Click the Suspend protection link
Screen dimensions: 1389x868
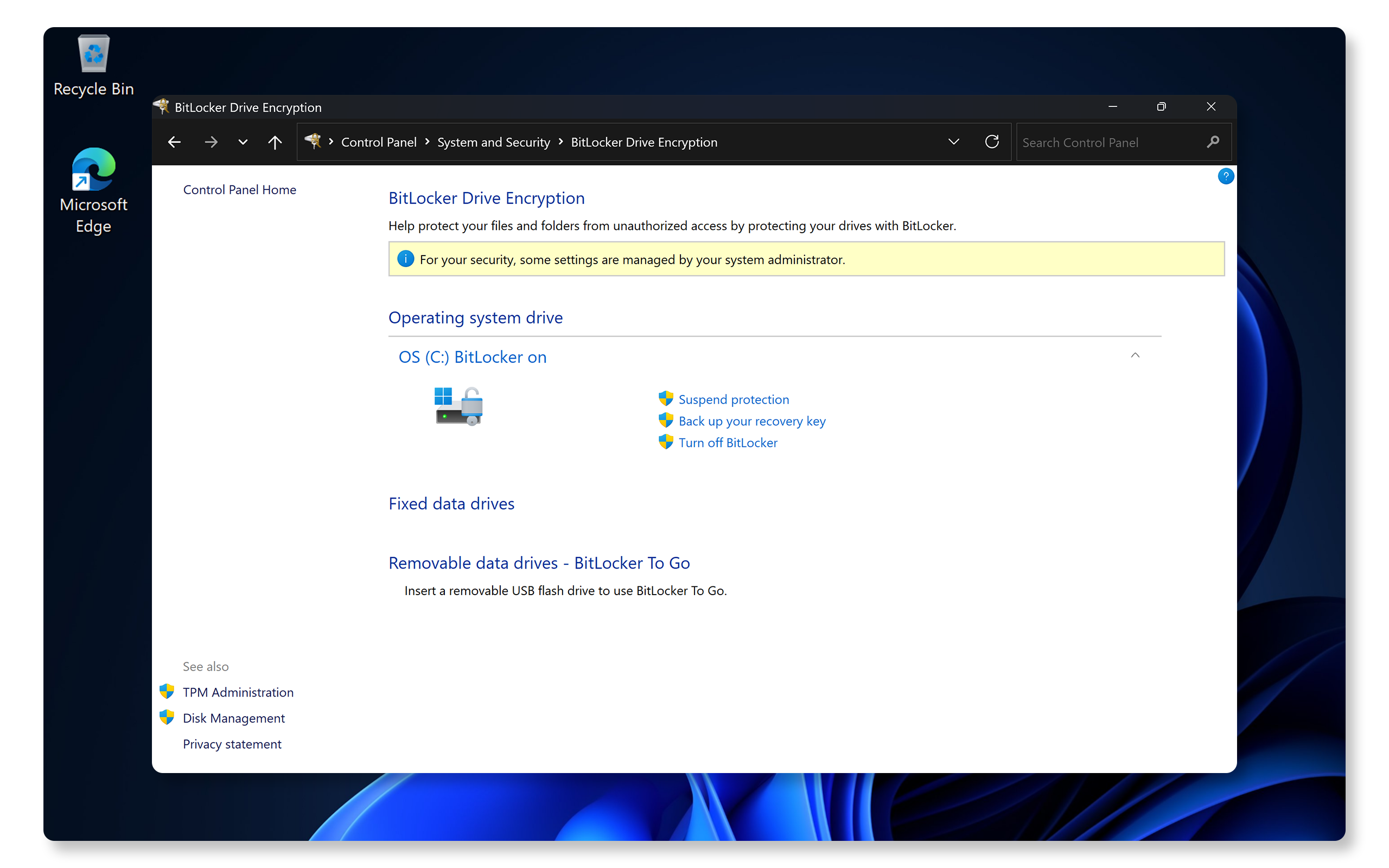click(x=734, y=398)
